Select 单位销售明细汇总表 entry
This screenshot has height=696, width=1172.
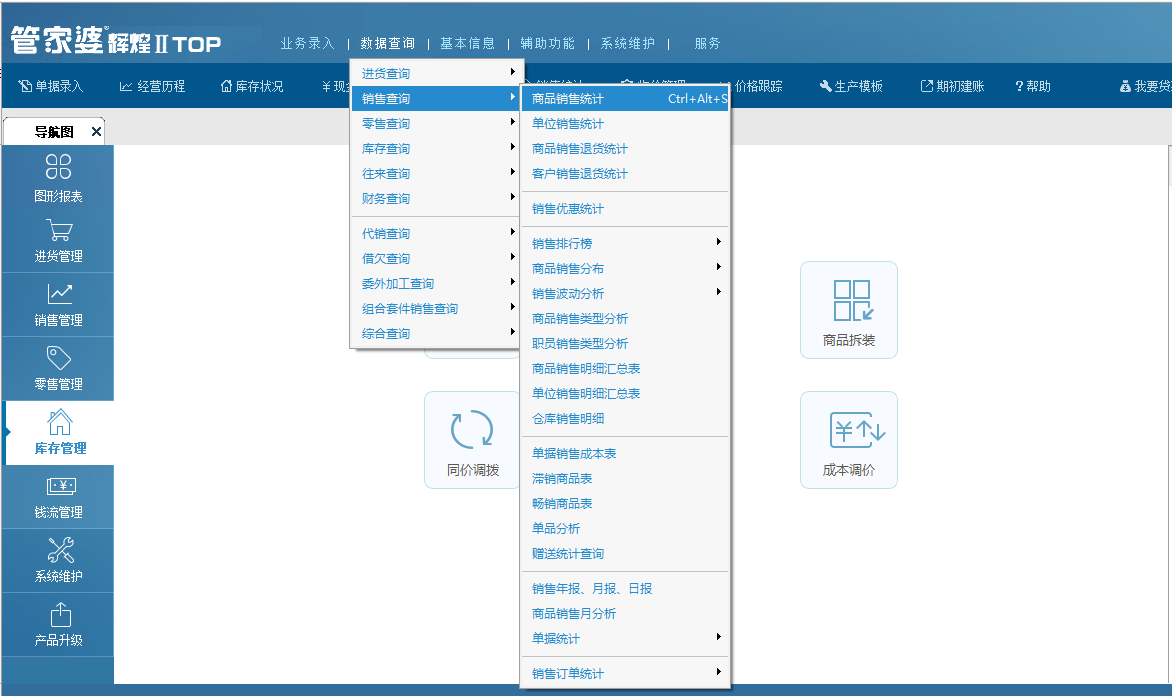coord(625,393)
